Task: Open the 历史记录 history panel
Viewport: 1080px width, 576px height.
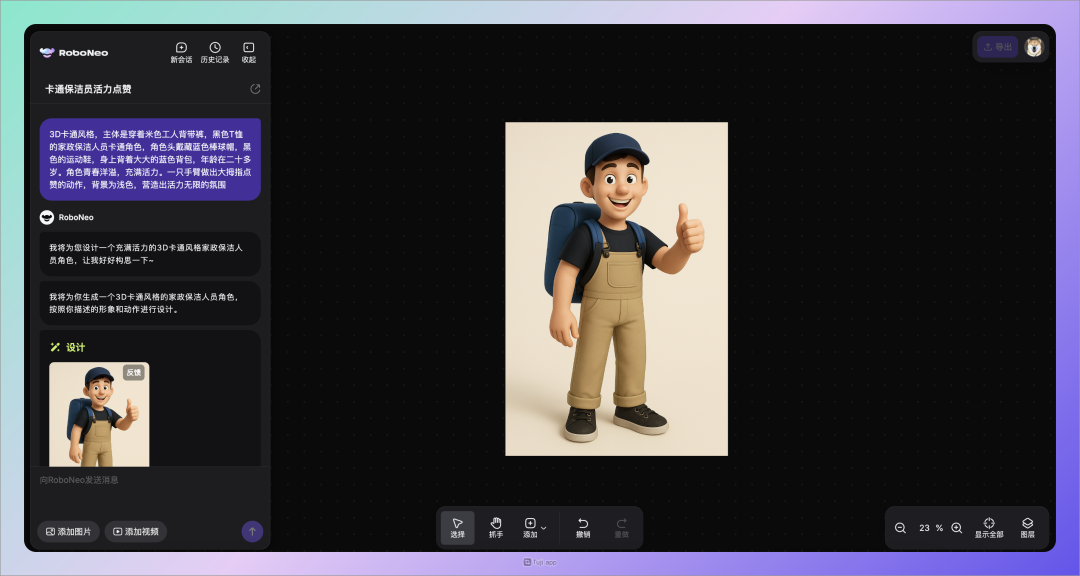Action: click(x=215, y=52)
